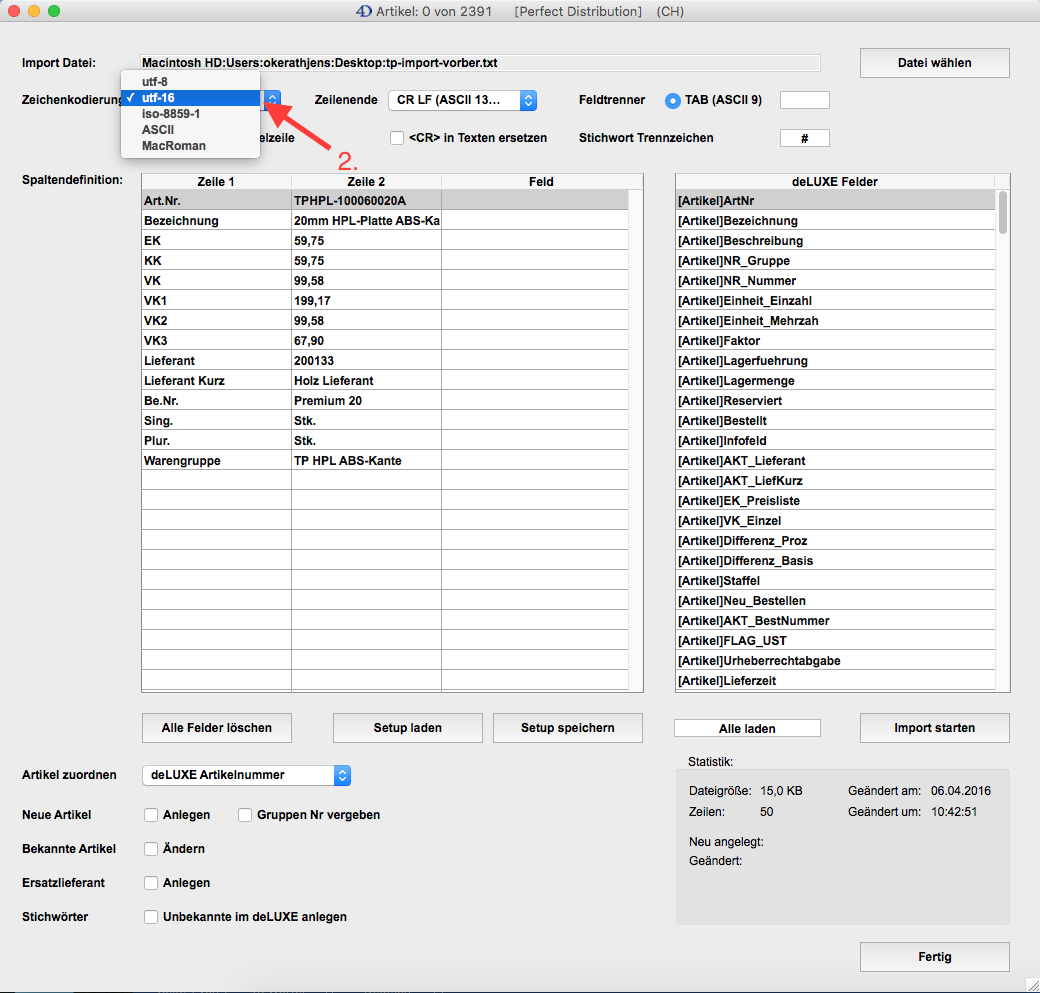Click the Stichwort Trennzeichen input field
1040x993 pixels.
[x=804, y=138]
